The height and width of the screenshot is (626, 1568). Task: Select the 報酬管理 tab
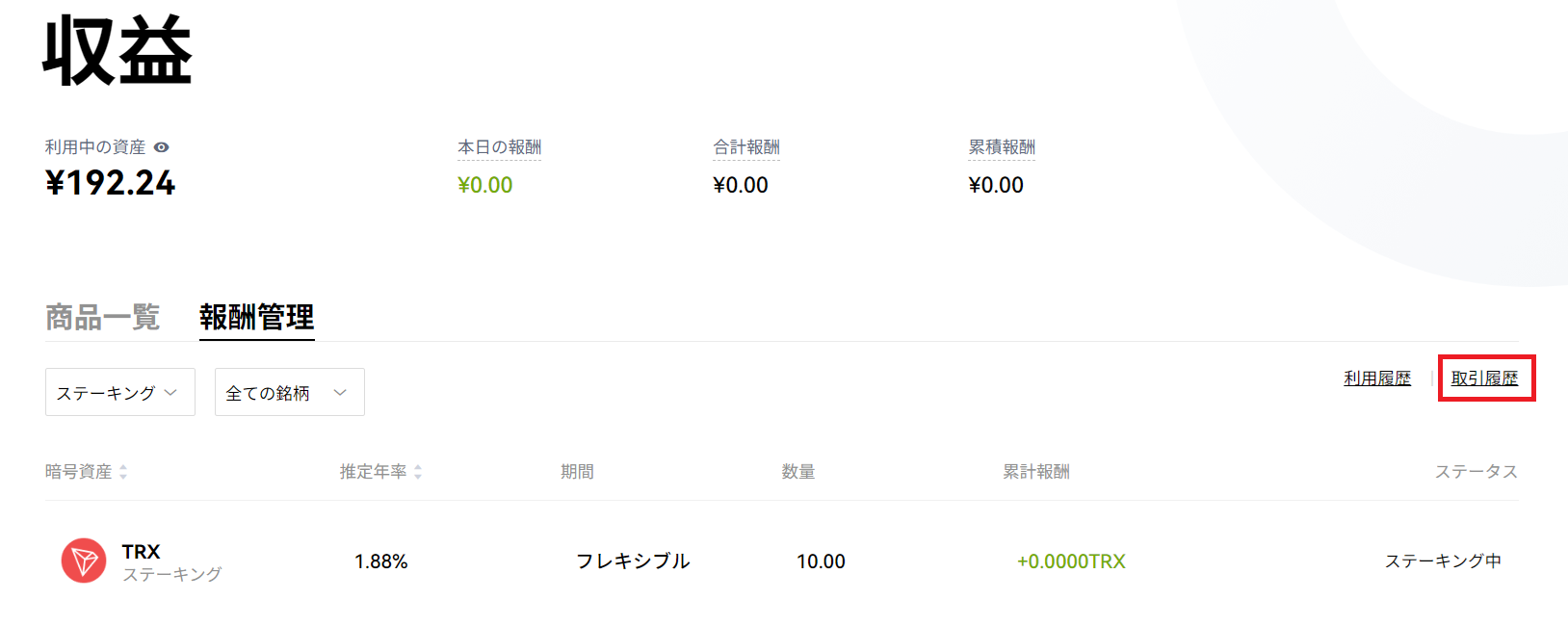(257, 317)
